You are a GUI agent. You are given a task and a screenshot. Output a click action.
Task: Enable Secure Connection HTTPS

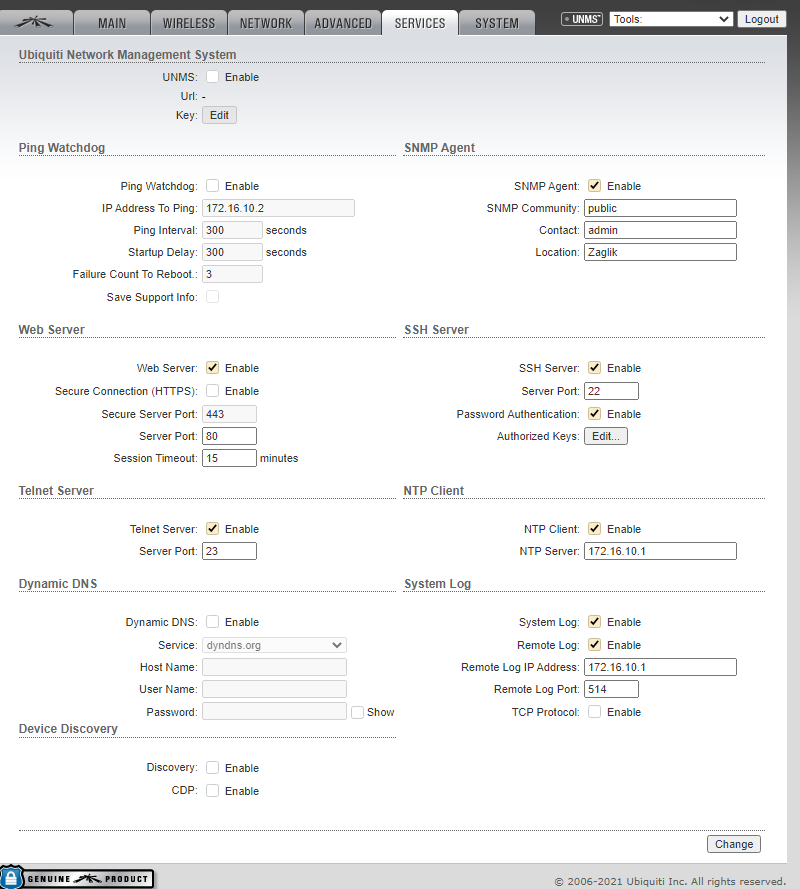click(213, 391)
